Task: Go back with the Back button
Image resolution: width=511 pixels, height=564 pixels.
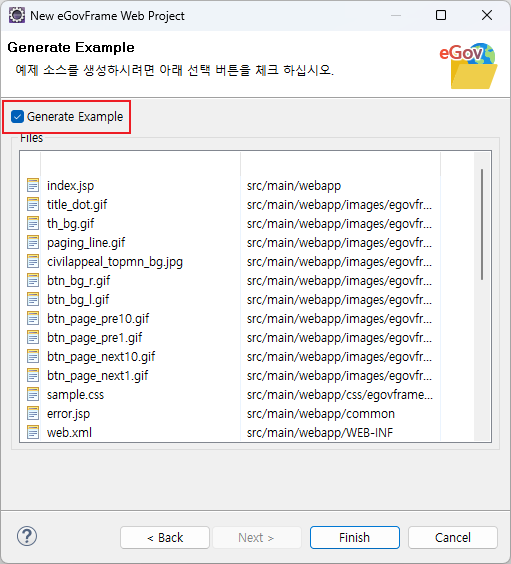Action: tap(165, 537)
